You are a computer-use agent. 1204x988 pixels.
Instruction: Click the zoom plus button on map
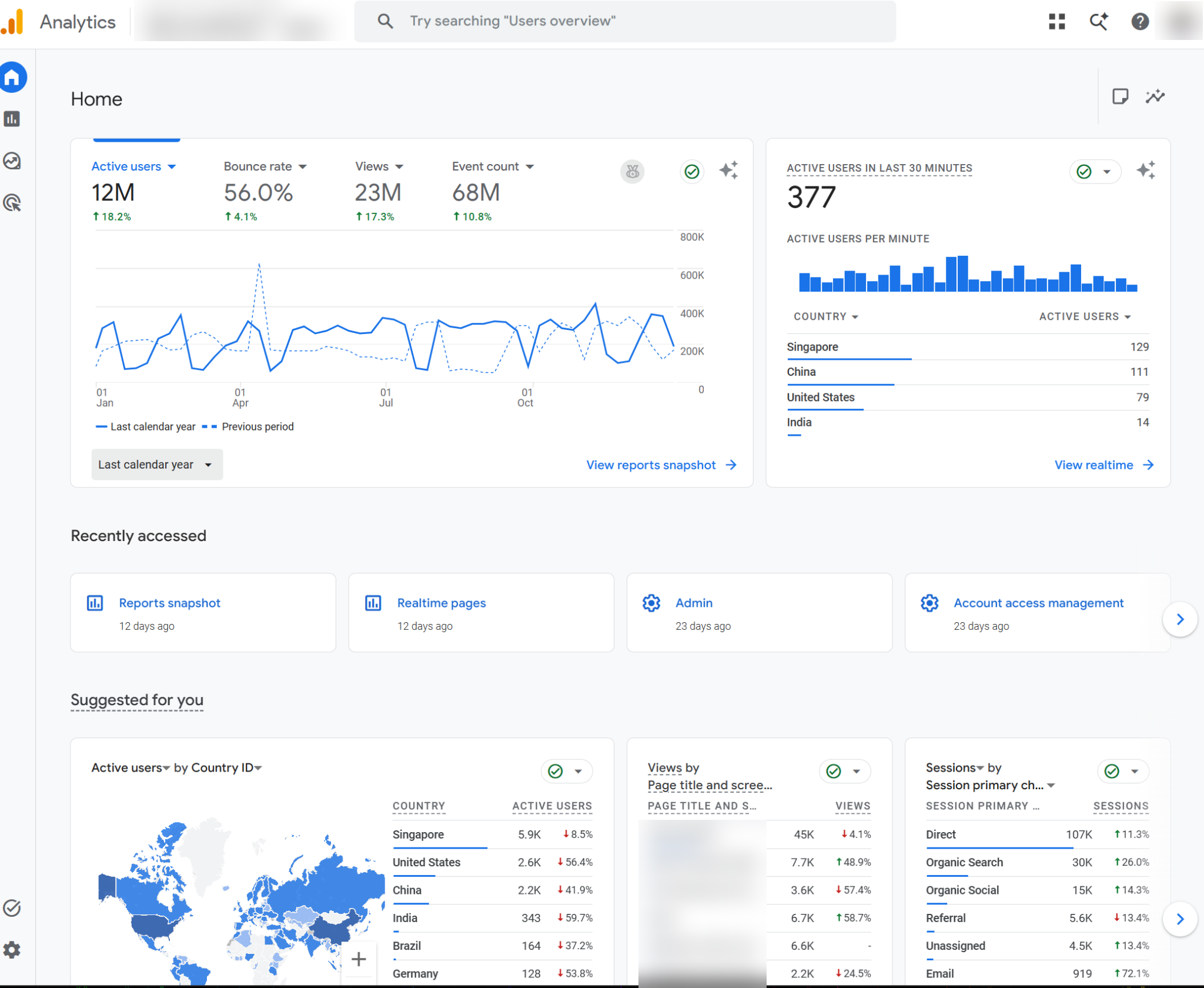point(359,959)
